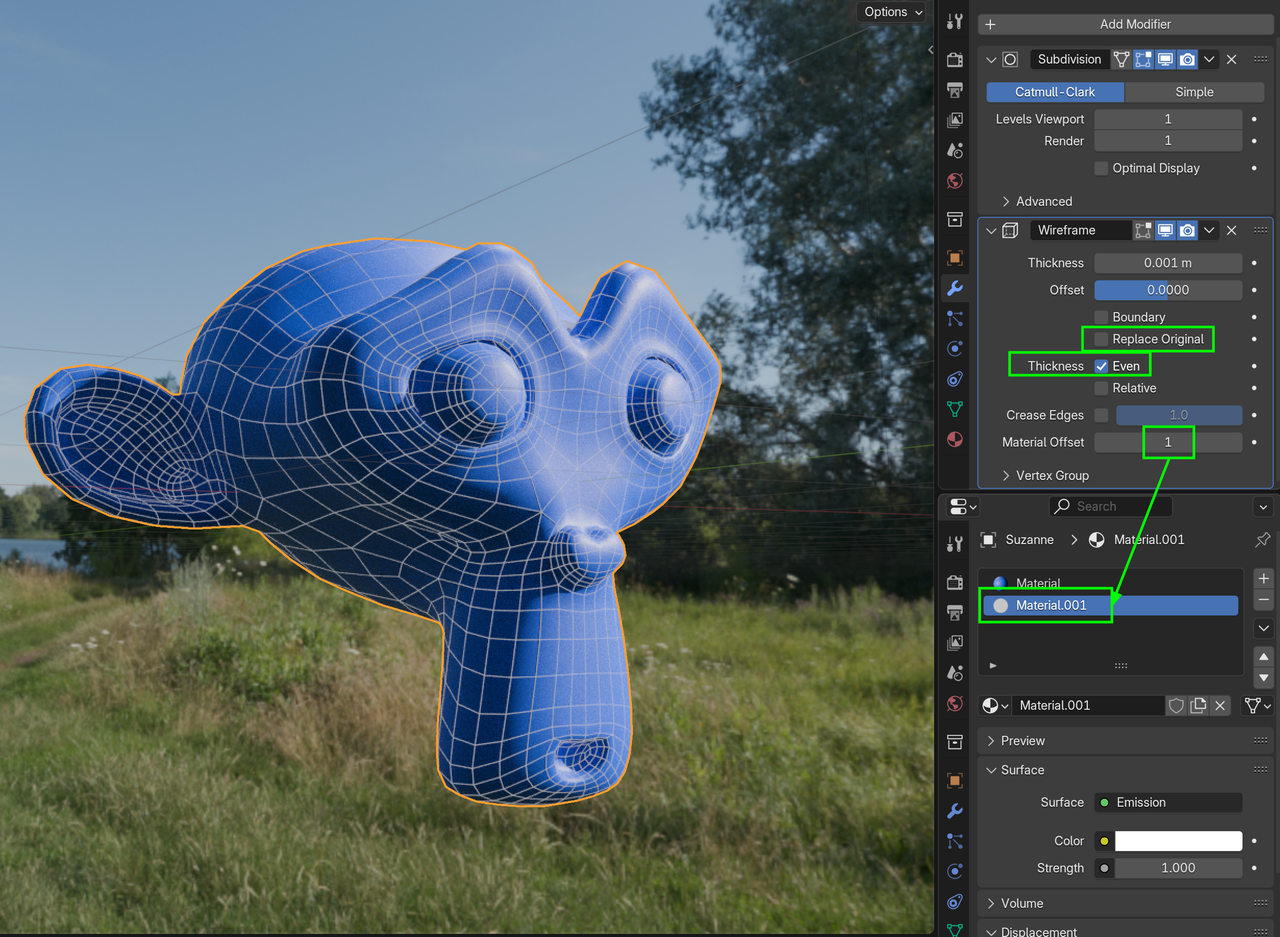Open Particles tab in the modifier panel
The width and height of the screenshot is (1280, 937).
click(955, 318)
